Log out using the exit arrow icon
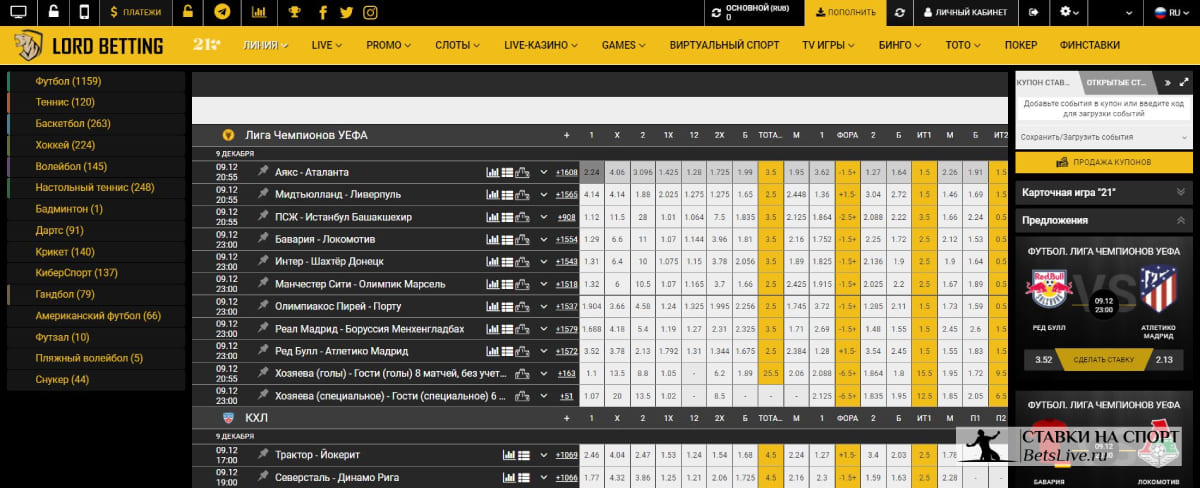The image size is (1200, 488). tap(1033, 12)
